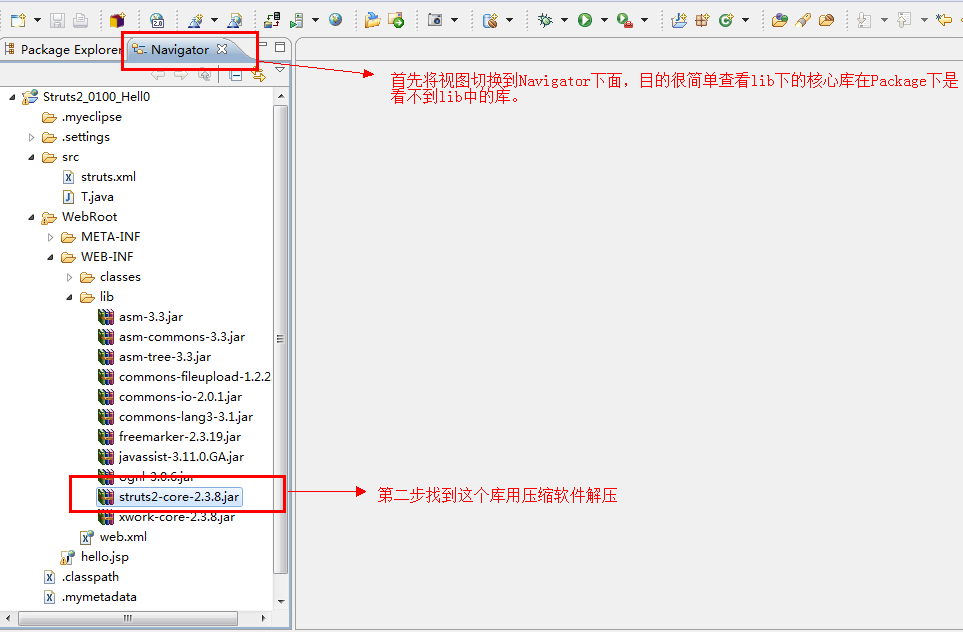
Task: Collapse the WebRoot folder node
Action: coord(33,216)
